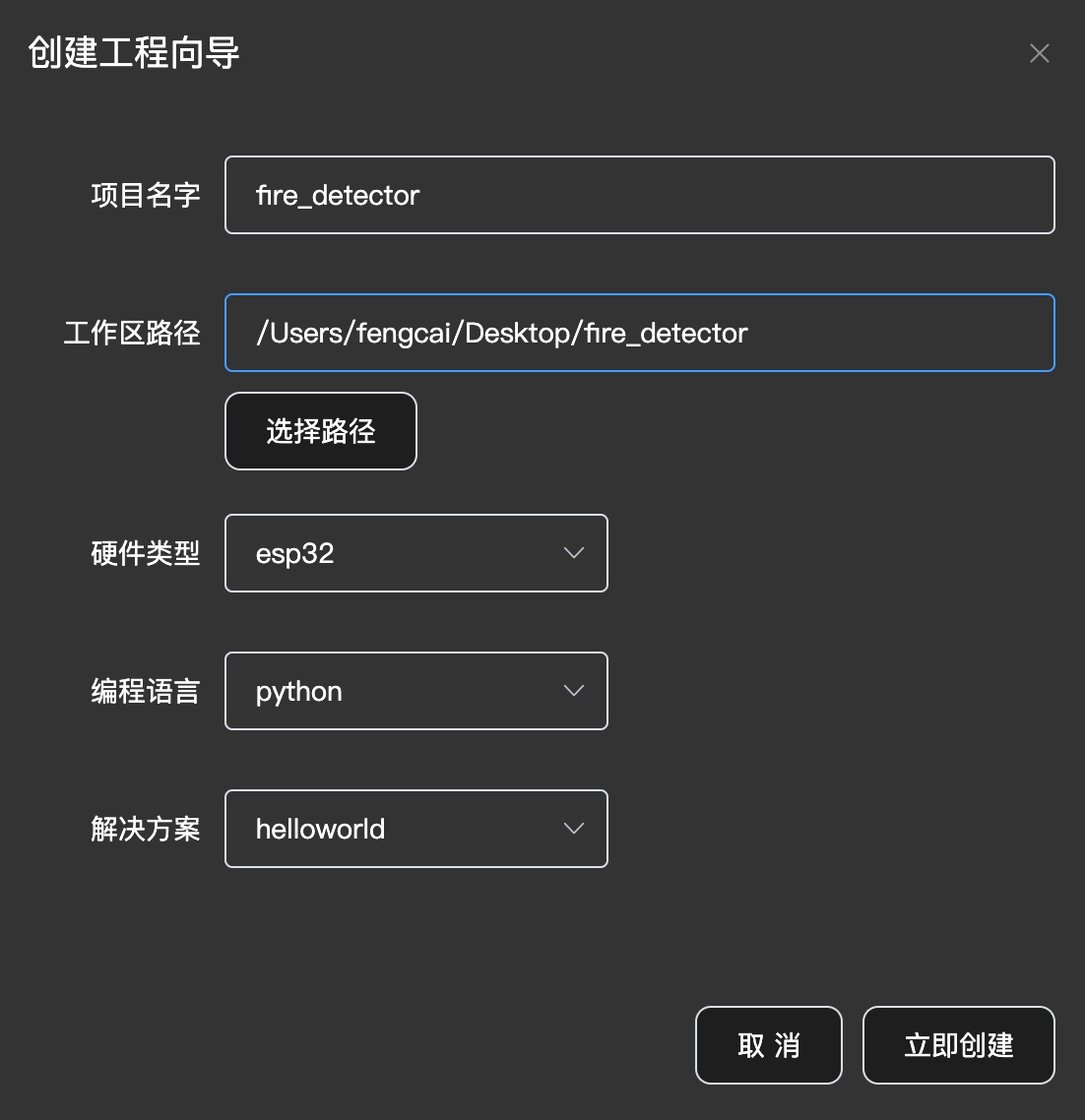This screenshot has width=1085, height=1120.
Task: Click the fire_detector text in project name
Action: point(338,195)
